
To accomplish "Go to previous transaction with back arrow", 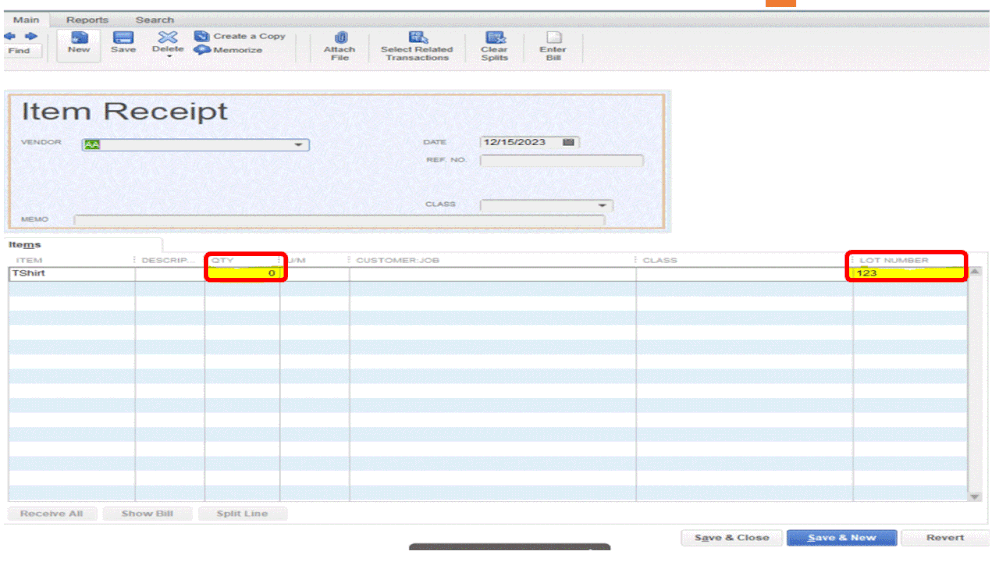I will [10, 36].
